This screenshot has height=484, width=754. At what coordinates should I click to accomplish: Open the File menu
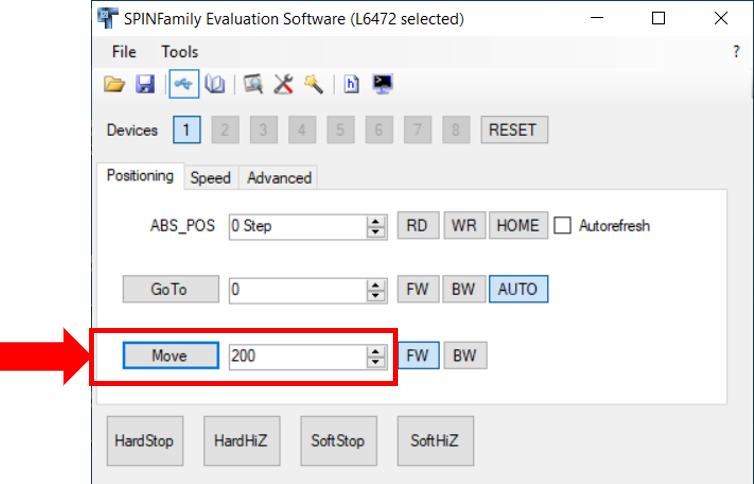coord(124,51)
